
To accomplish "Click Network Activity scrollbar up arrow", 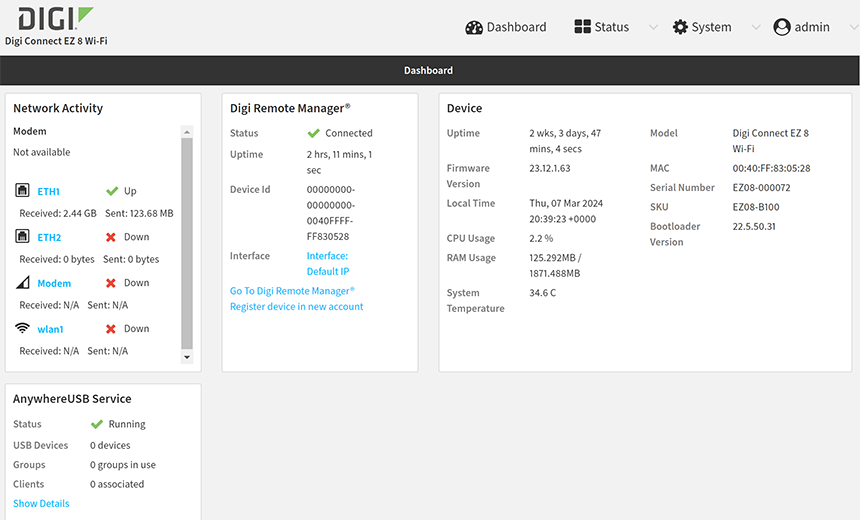I will click(x=187, y=132).
